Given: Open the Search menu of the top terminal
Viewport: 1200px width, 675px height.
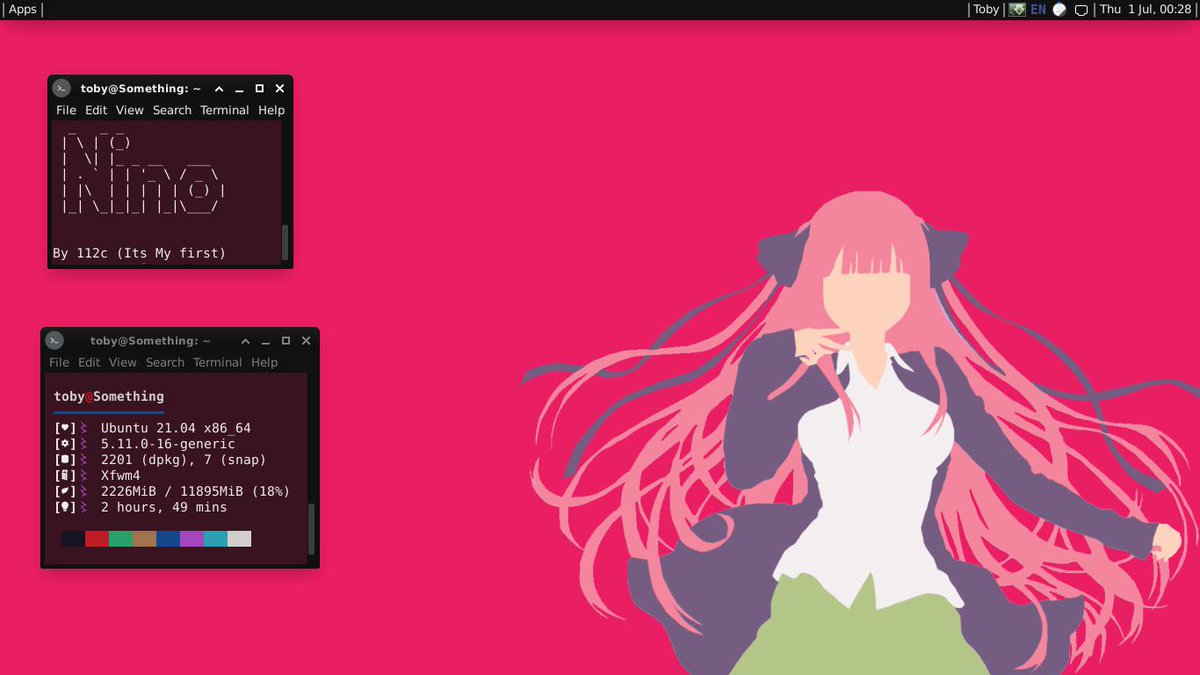Looking at the screenshot, I should pyautogui.click(x=172, y=110).
